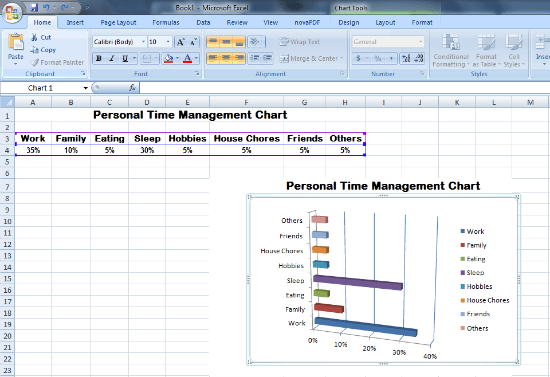Open the Data tab
550x377 pixels.
[x=203, y=22]
